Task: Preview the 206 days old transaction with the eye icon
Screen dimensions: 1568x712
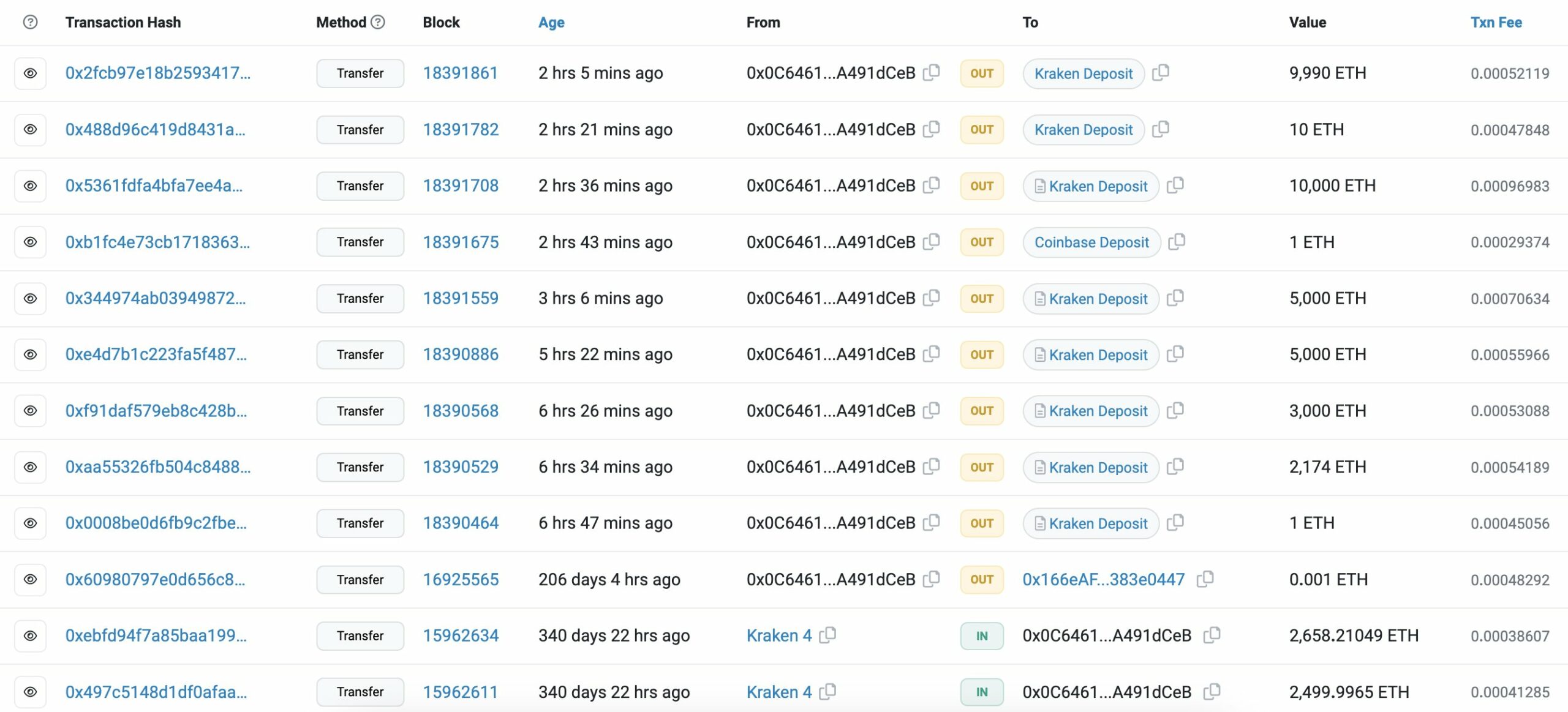Action: click(31, 579)
